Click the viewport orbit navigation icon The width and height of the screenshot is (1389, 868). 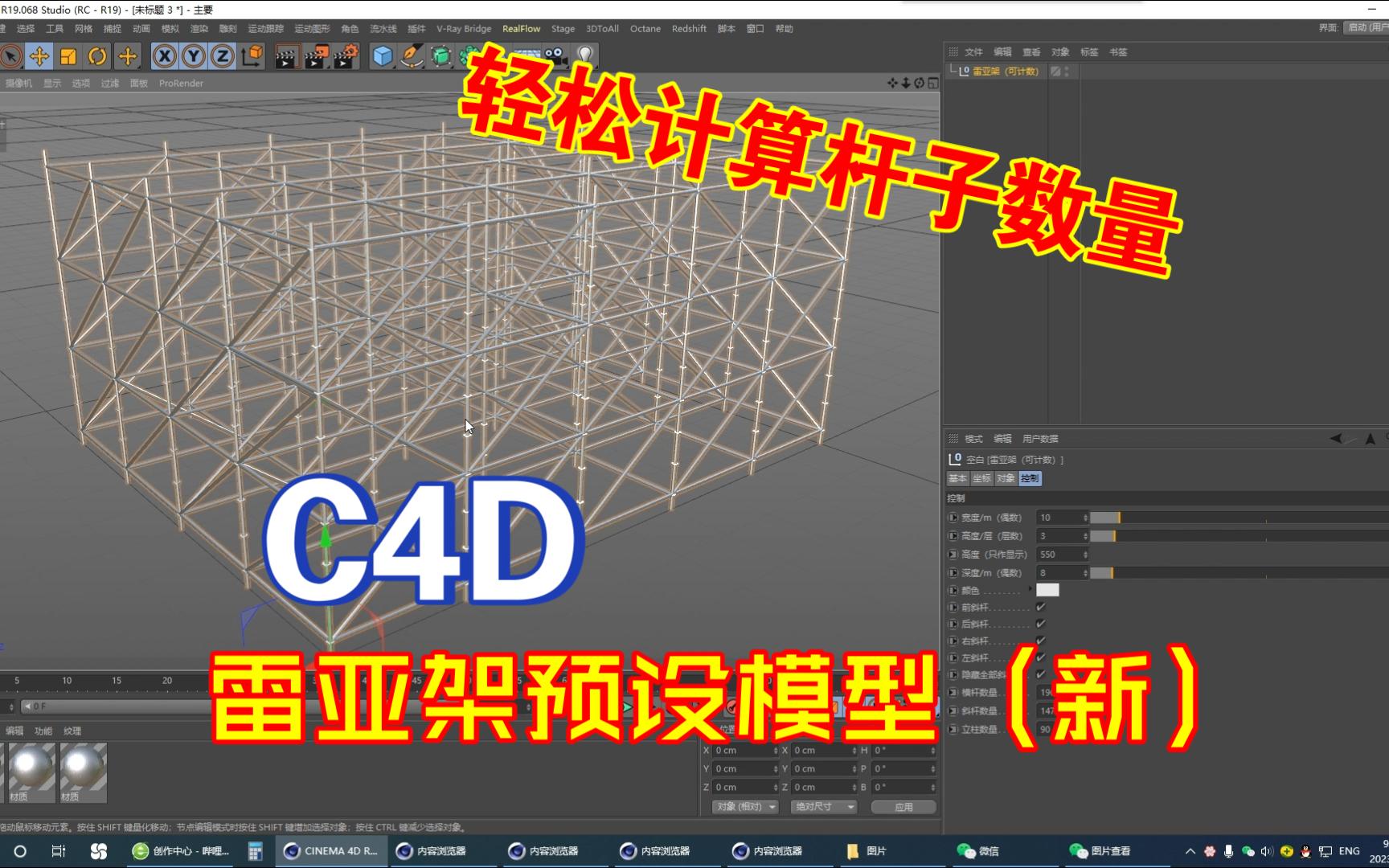point(920,84)
